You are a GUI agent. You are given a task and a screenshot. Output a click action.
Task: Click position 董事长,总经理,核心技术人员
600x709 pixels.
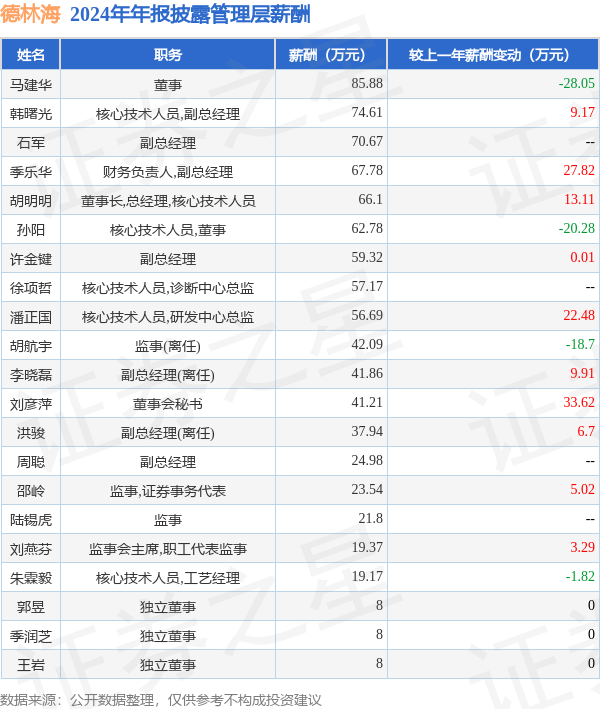point(168,201)
